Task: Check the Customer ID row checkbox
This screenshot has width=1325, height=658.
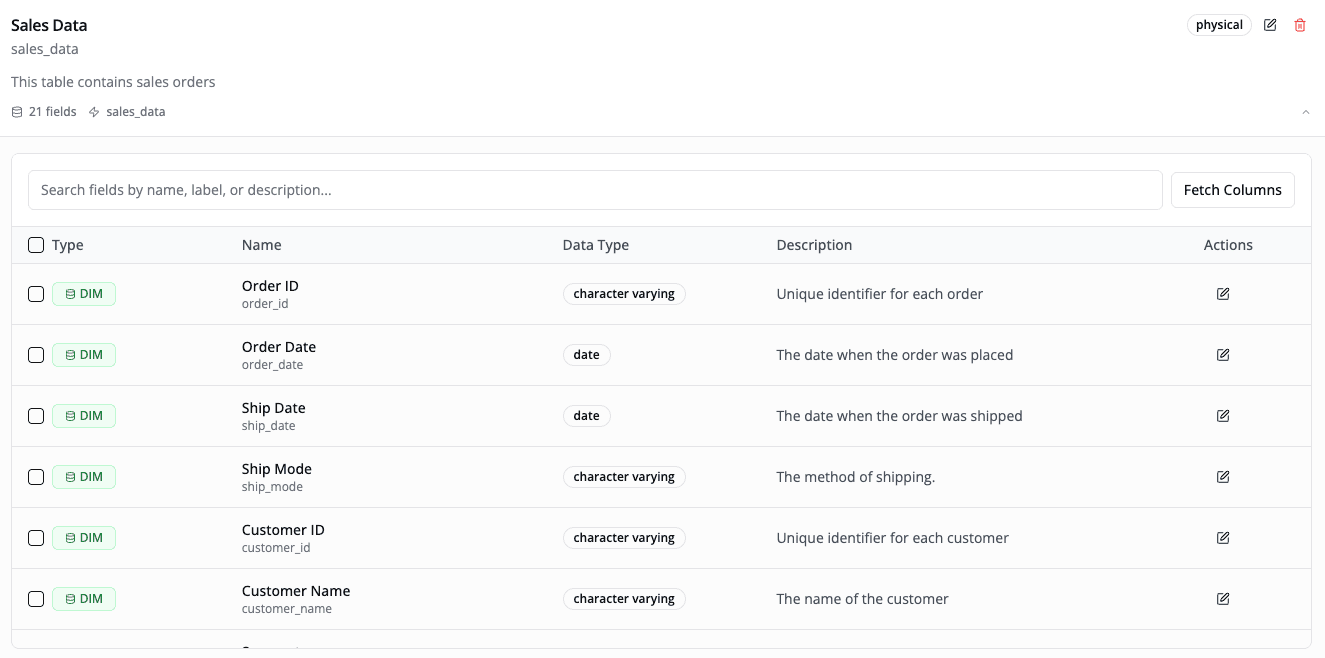Action: coord(36,537)
